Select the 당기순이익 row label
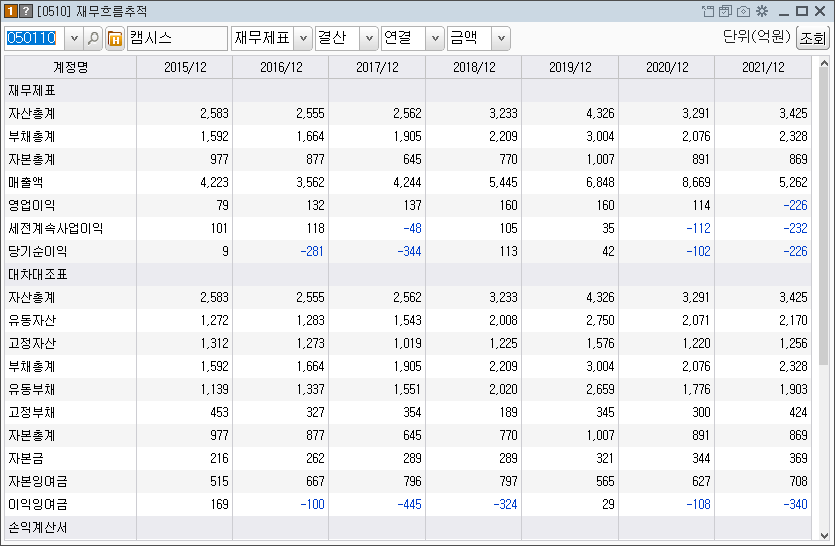Image resolution: width=835 pixels, height=546 pixels. coord(38,251)
